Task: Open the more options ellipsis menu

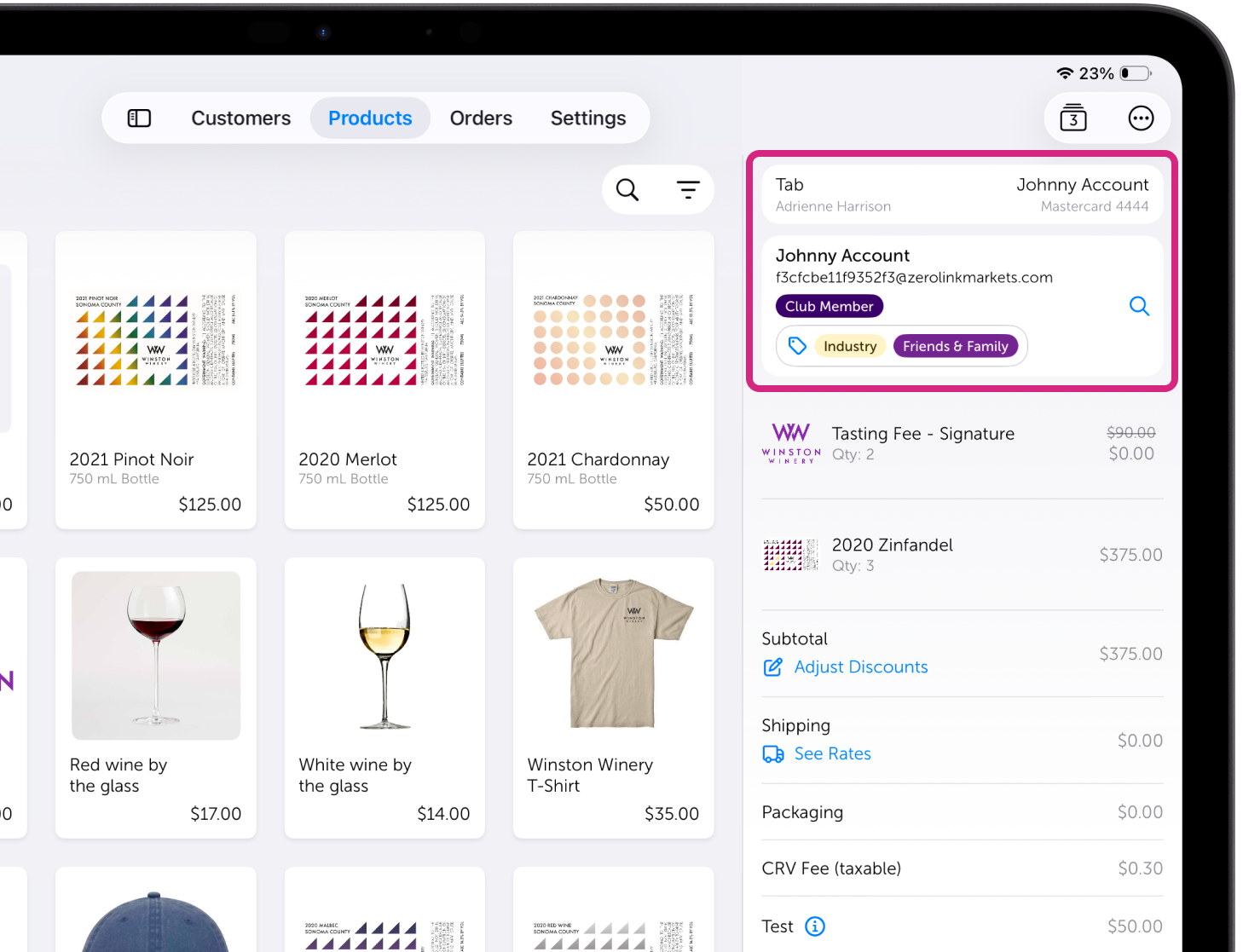Action: click(x=1141, y=118)
